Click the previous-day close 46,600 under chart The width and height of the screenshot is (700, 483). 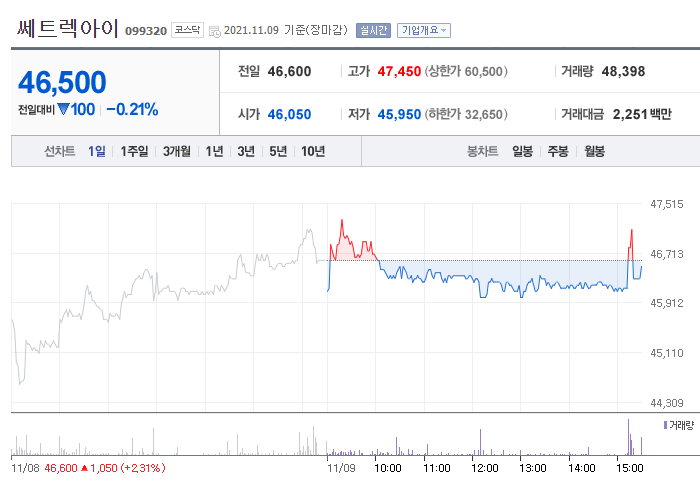pos(61,468)
